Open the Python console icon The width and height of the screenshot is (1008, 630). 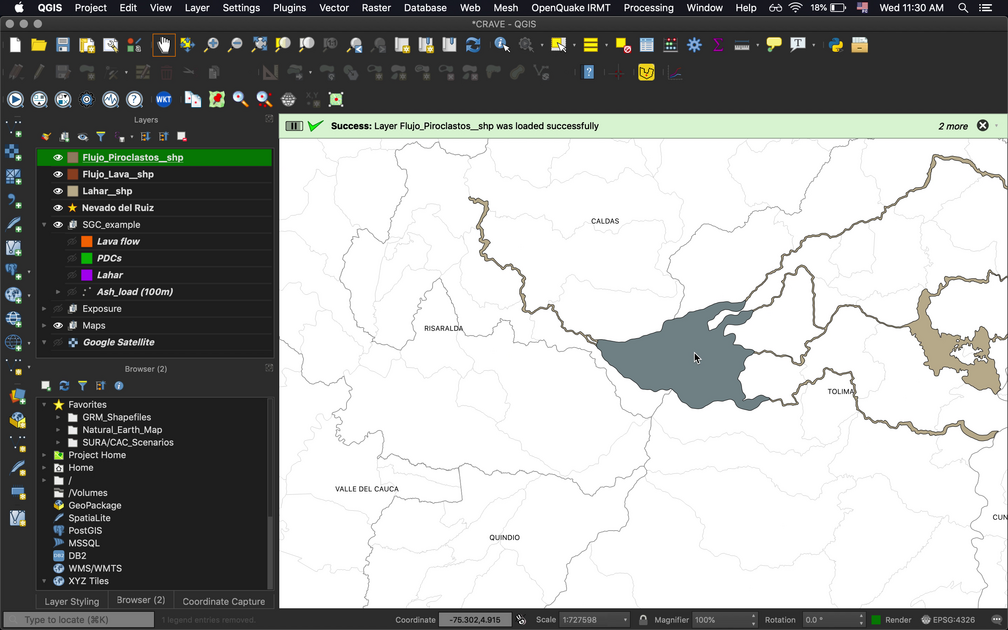click(836, 45)
